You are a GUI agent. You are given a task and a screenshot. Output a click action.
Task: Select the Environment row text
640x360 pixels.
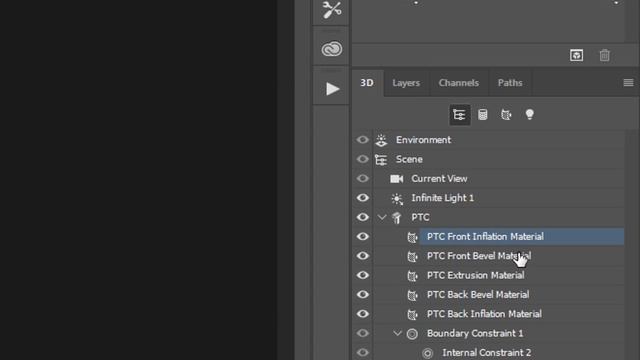(x=423, y=140)
